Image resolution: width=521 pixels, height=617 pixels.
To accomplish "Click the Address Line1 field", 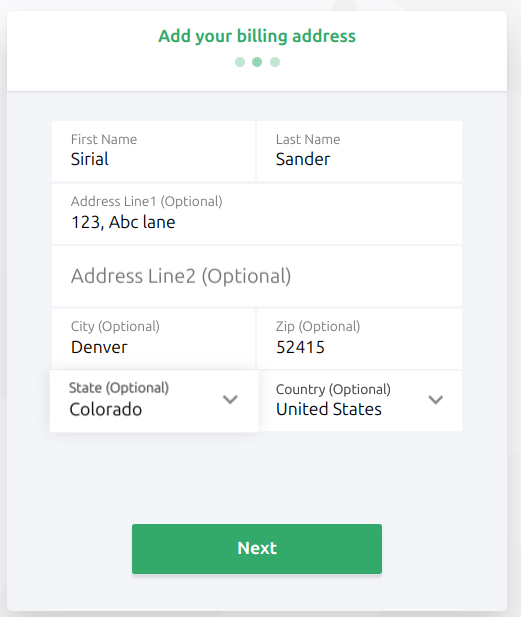I will click(257, 214).
